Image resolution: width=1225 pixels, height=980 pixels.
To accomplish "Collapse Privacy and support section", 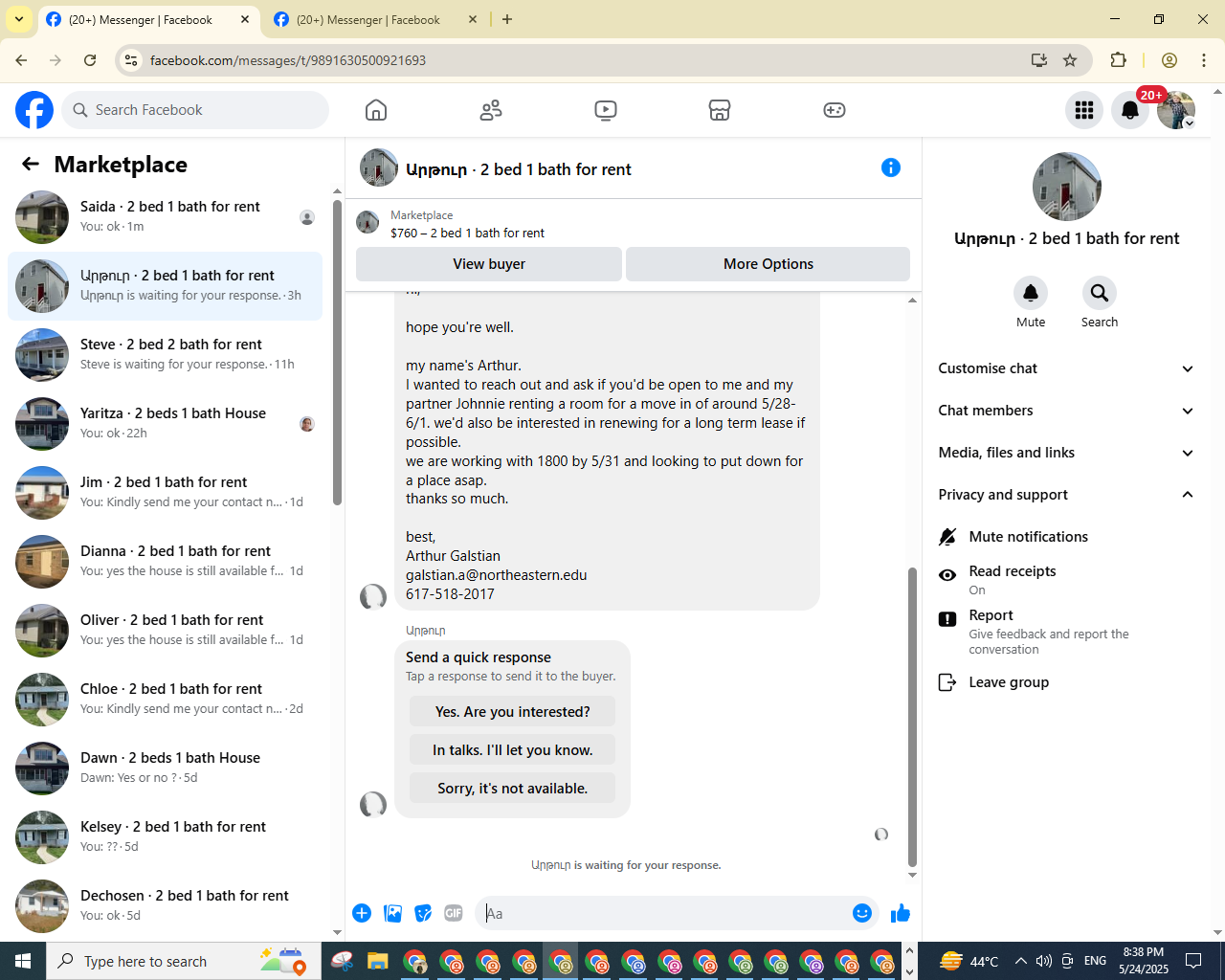I will click(1065, 495).
